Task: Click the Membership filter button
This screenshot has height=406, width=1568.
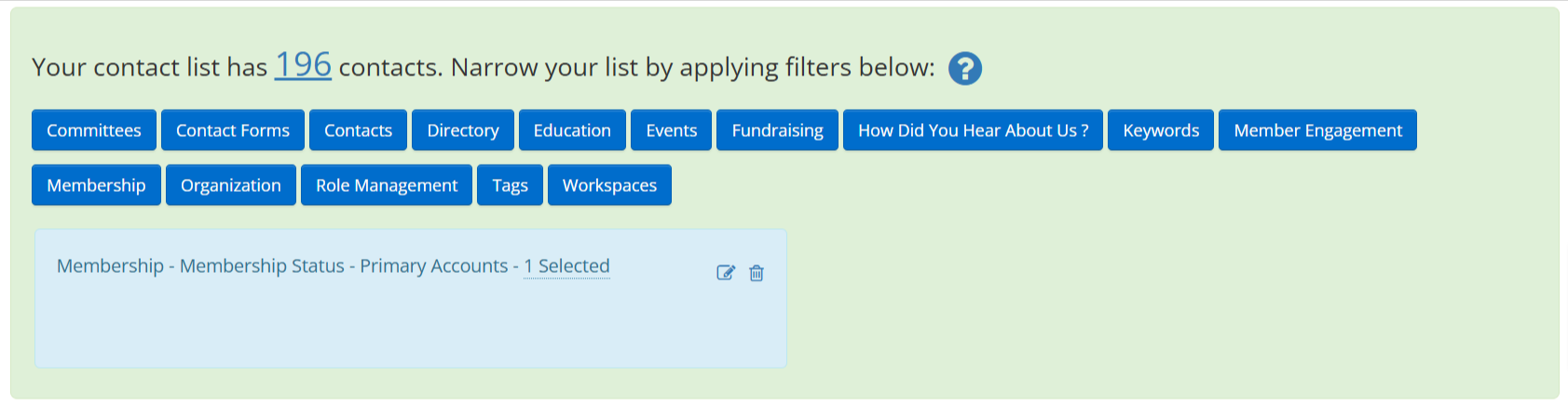Action: coord(96,185)
